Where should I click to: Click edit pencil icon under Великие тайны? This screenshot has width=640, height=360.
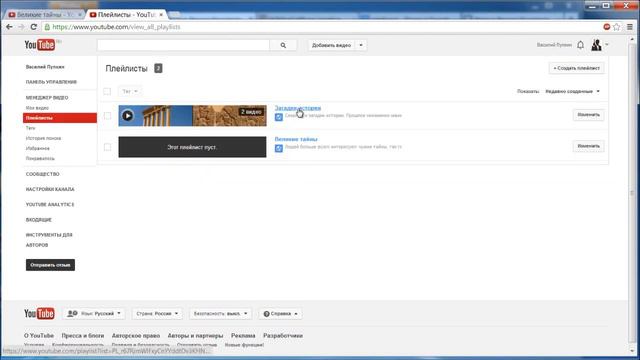pos(279,148)
